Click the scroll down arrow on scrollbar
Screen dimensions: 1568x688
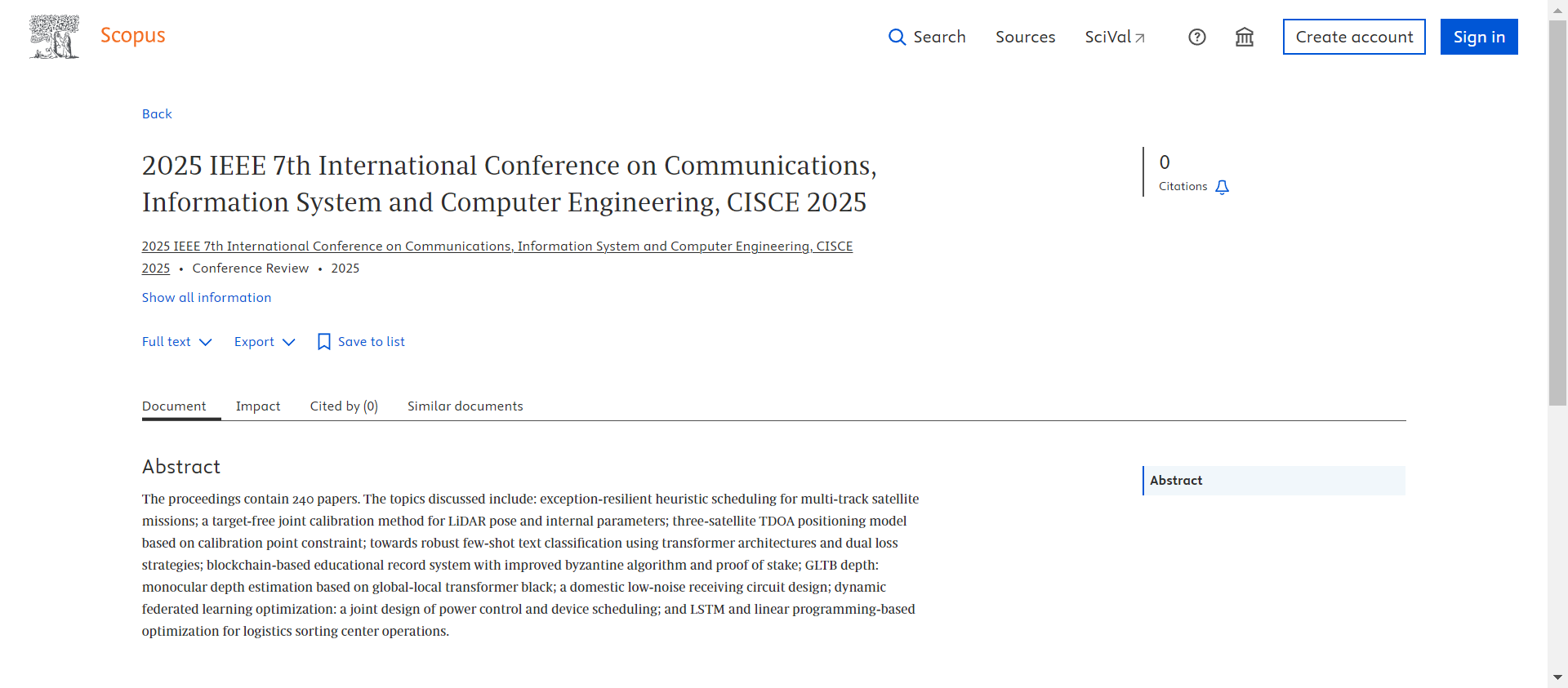[1557, 677]
